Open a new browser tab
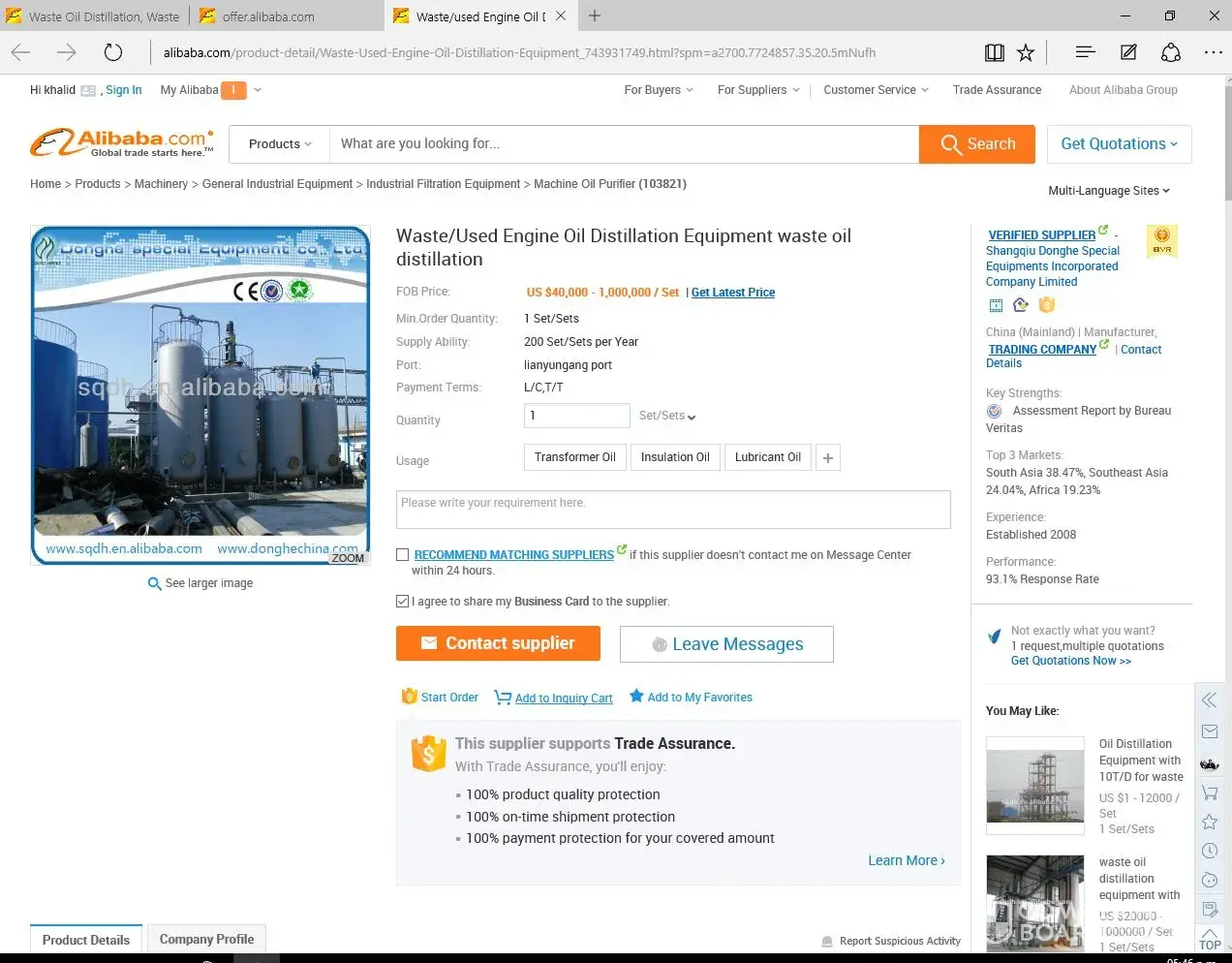Screen dimensions: 1232x963 point(595,16)
